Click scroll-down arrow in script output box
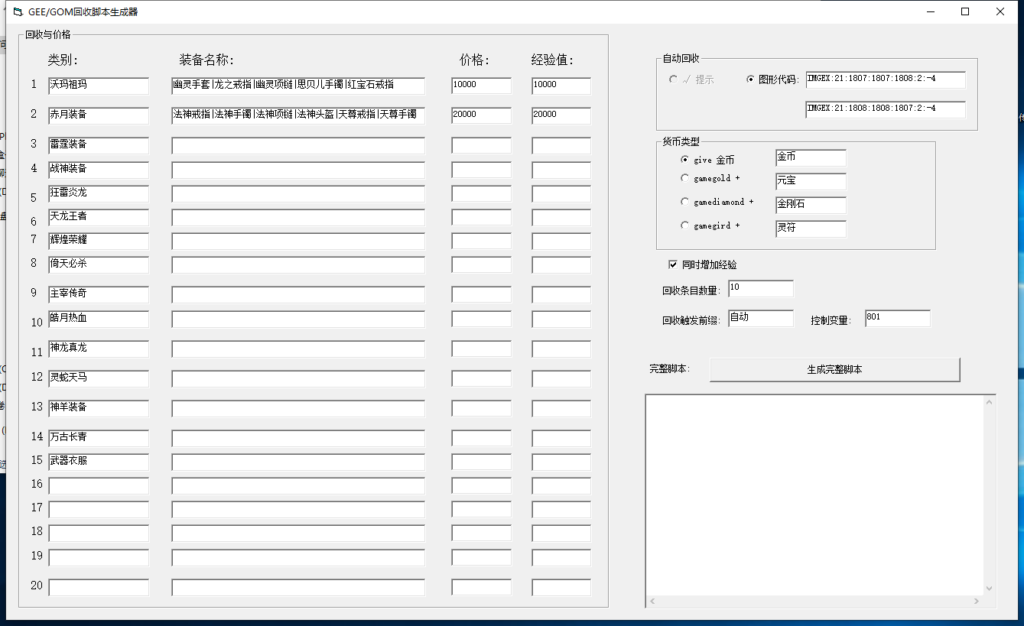Viewport: 1024px width, 626px height. tap(990, 588)
